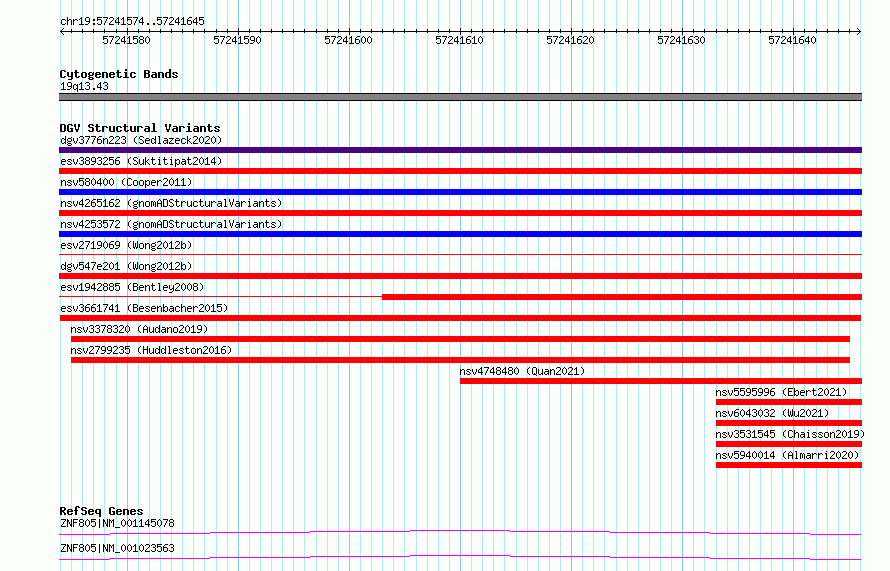The height and width of the screenshot is (571, 890).
Task: Click the red dgv547e201 variant bar
Action: (x=460, y=276)
